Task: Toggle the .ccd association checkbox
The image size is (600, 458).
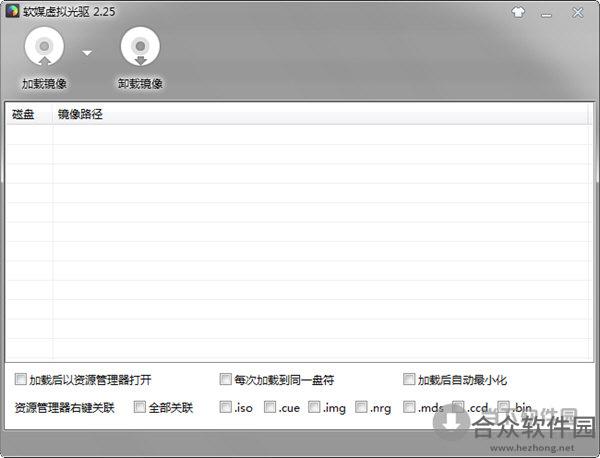Action: pyautogui.click(x=458, y=407)
